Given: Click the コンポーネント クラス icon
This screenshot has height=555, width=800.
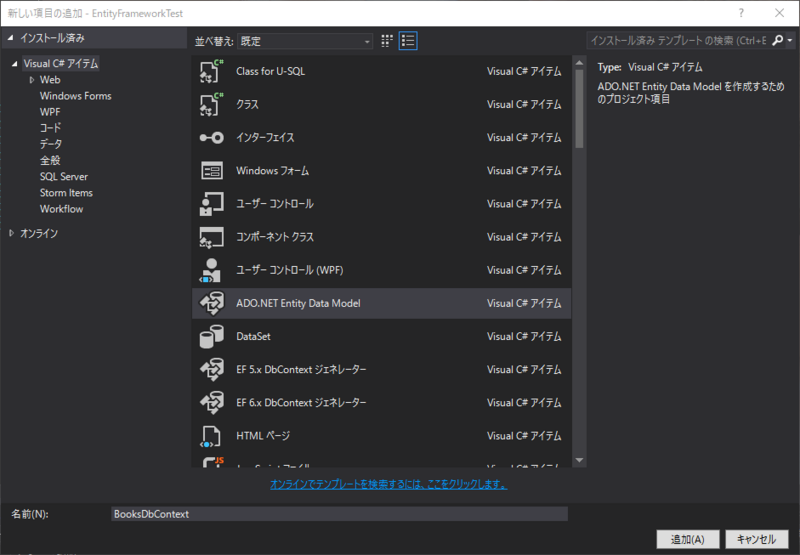Looking at the screenshot, I should point(211,237).
